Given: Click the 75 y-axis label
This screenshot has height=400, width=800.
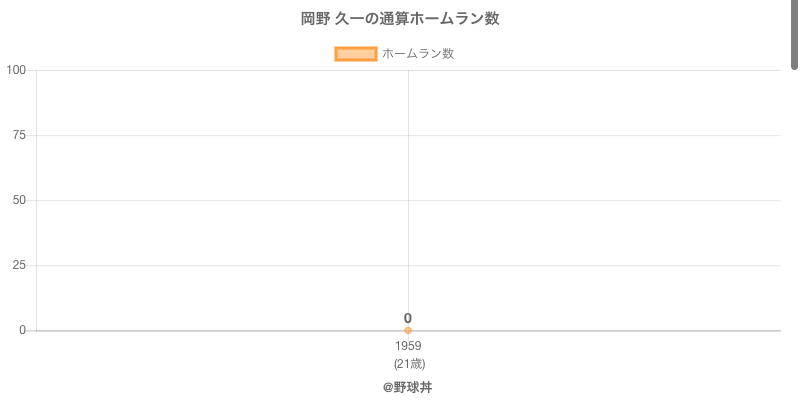Looking at the screenshot, I should tap(19, 135).
